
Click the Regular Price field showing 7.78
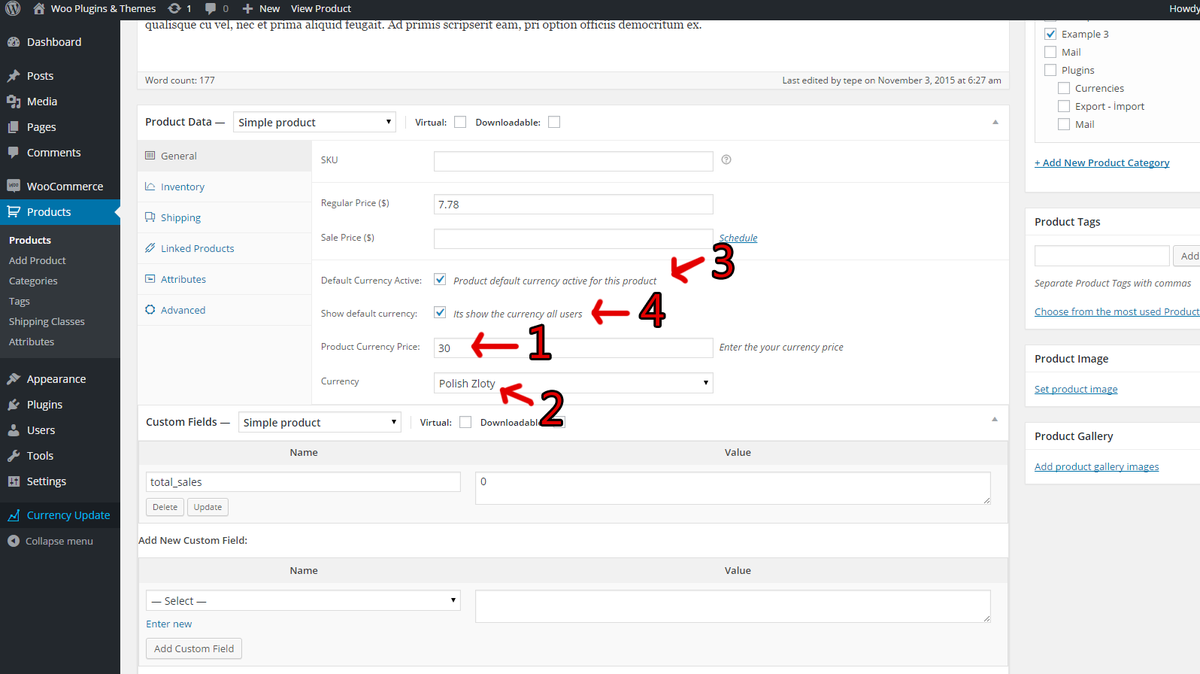[573, 204]
